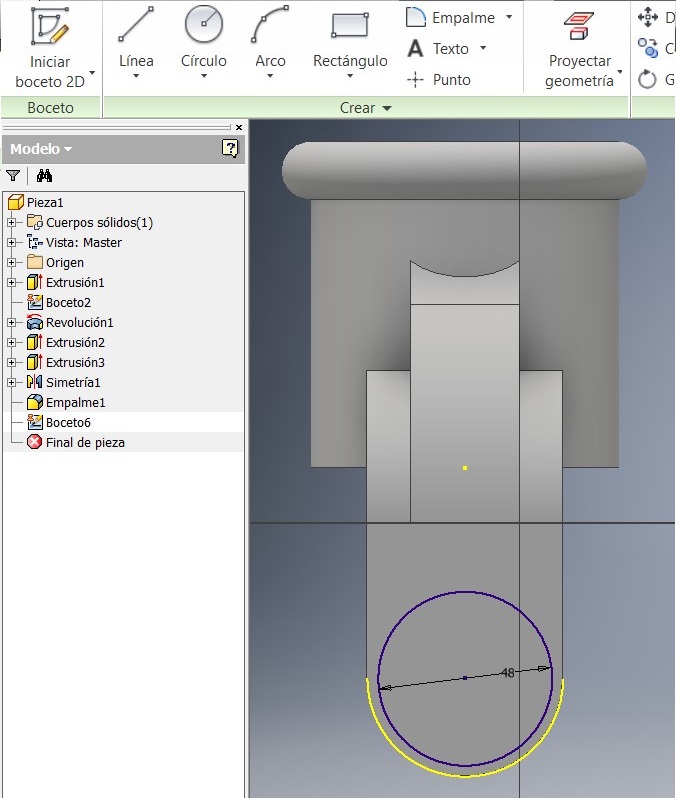Expand the Extrusión1 node
Image resolution: width=676 pixels, height=798 pixels.
pyautogui.click(x=12, y=282)
